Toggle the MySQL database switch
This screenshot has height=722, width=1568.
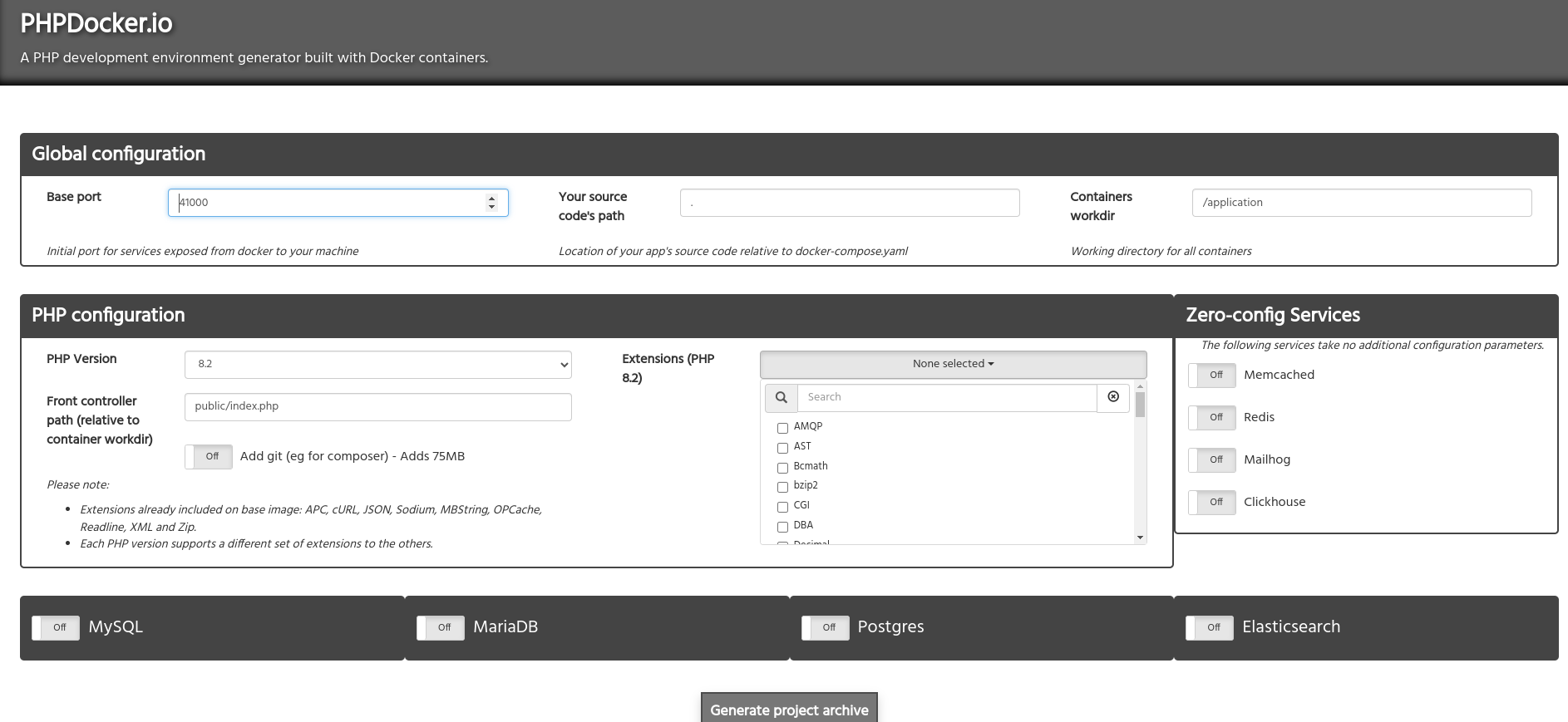pyautogui.click(x=56, y=628)
